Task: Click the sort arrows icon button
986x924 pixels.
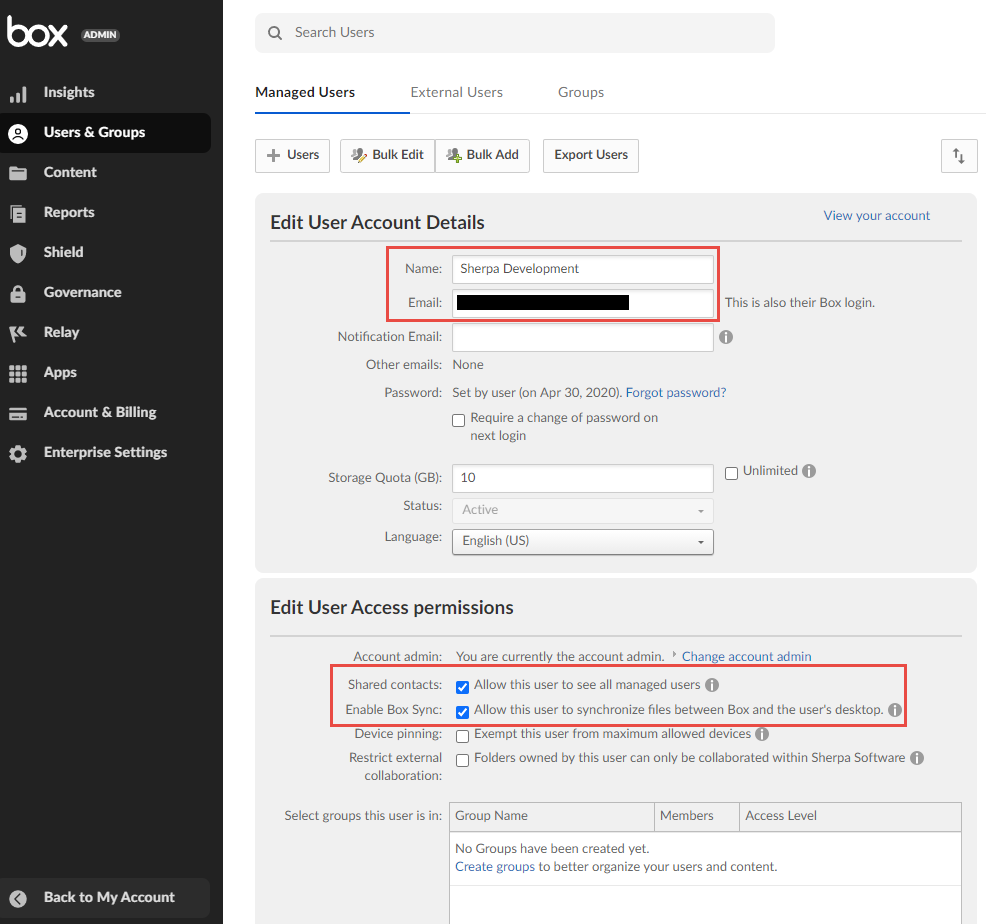Action: (x=959, y=155)
